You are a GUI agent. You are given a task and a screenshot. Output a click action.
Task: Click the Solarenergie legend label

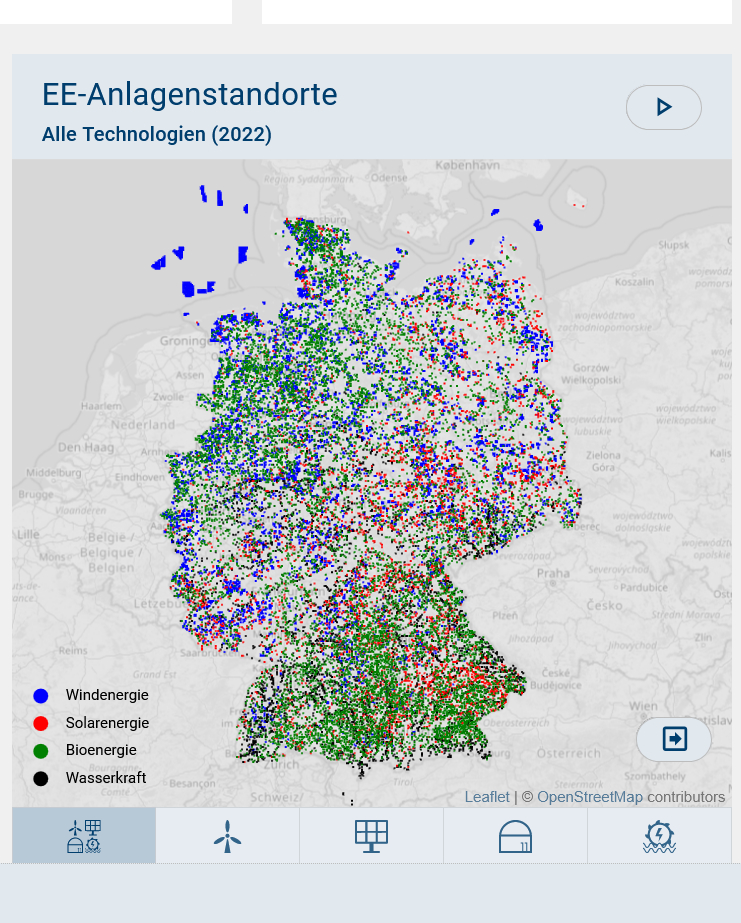coord(107,723)
